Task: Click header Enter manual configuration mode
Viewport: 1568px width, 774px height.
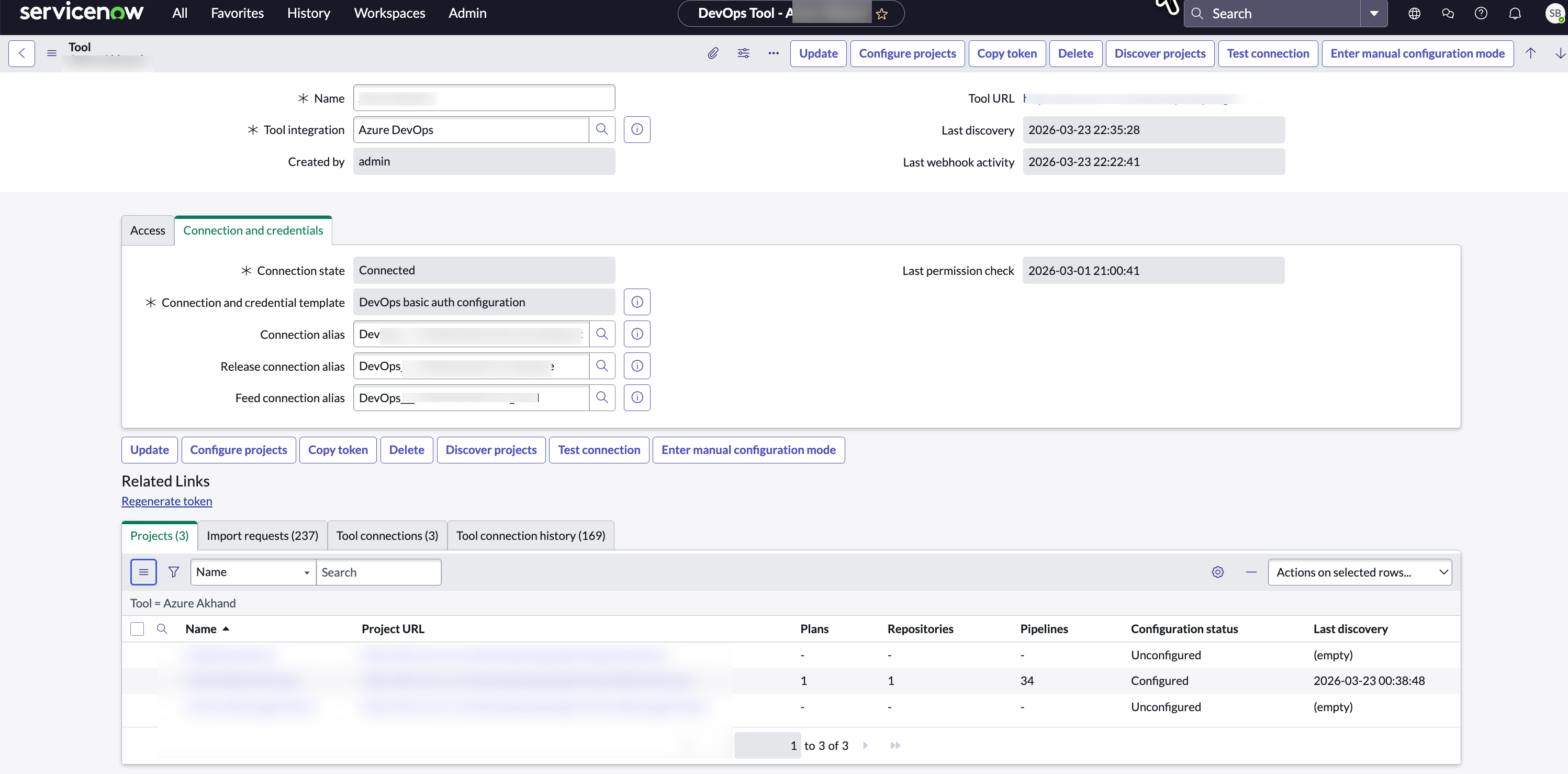Action: tap(1417, 53)
